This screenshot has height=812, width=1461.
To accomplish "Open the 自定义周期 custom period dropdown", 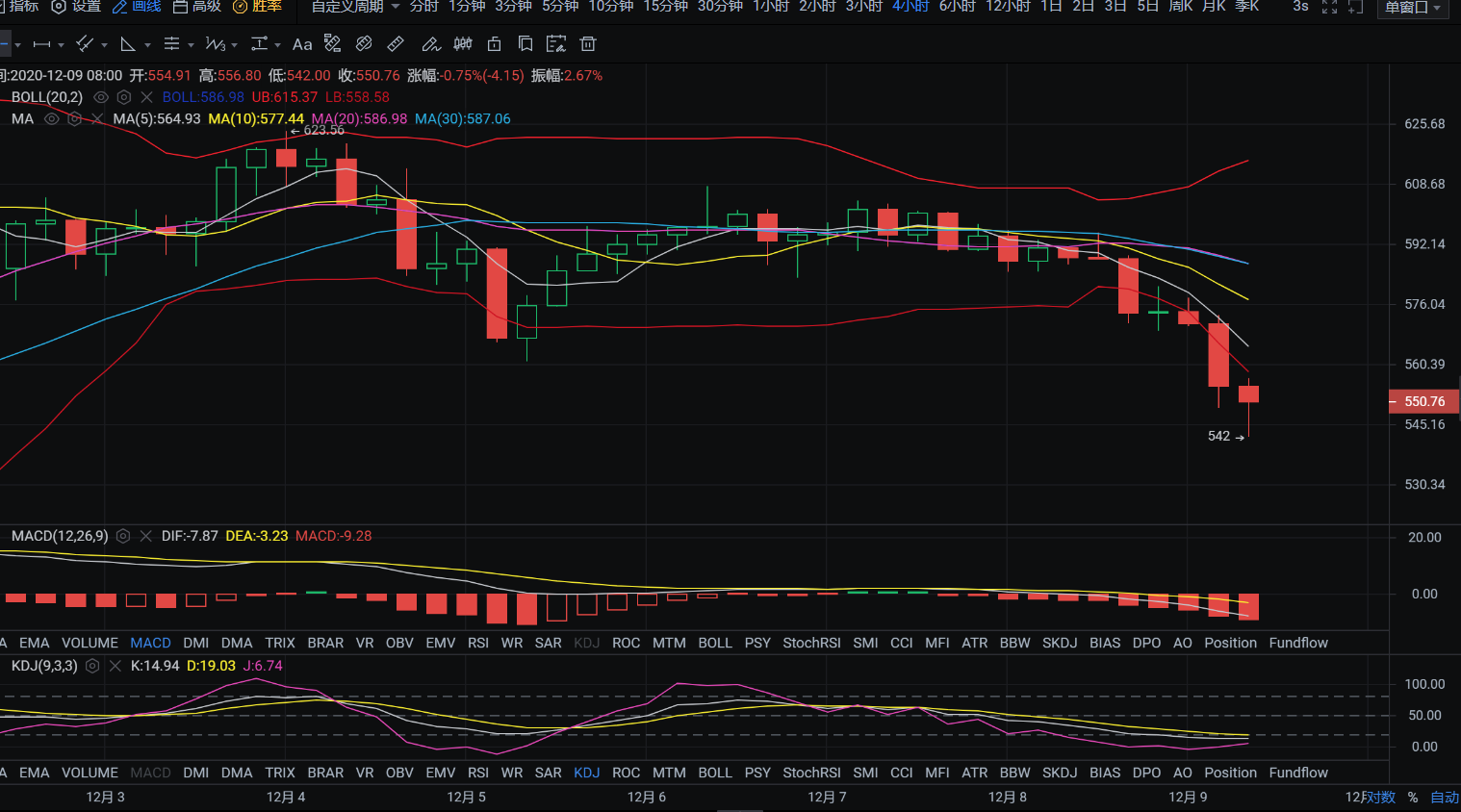I will (x=355, y=7).
